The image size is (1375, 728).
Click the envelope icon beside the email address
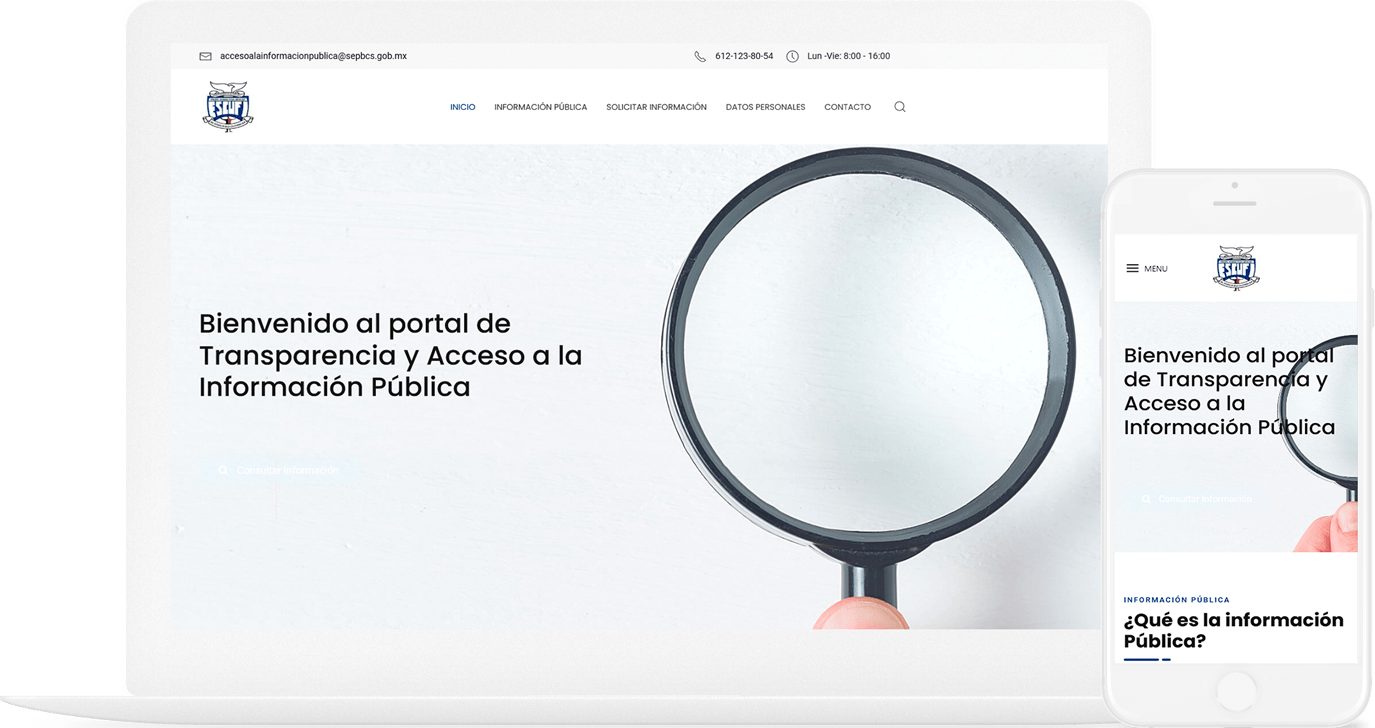point(206,56)
